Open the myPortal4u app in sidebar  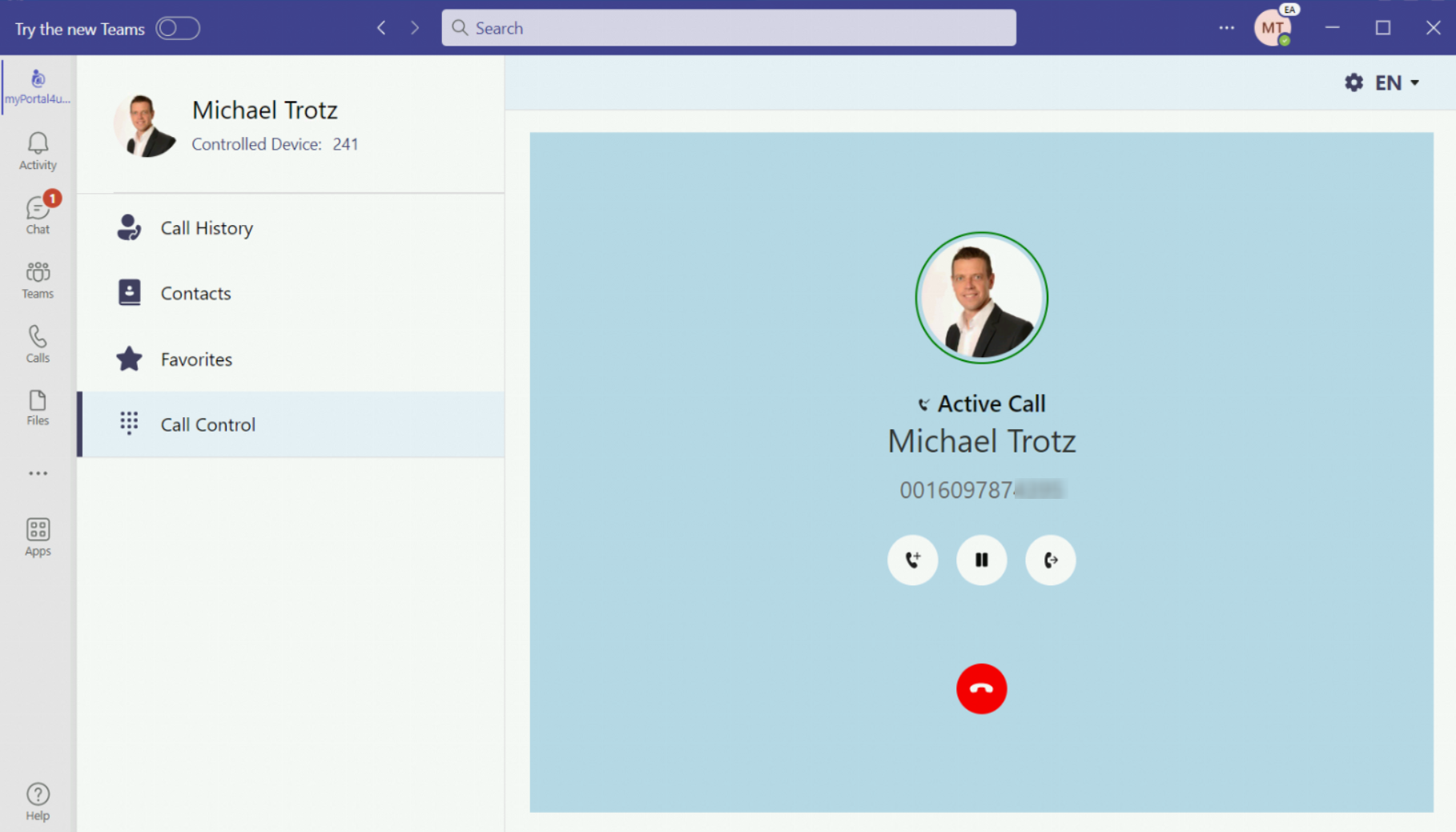[38, 86]
